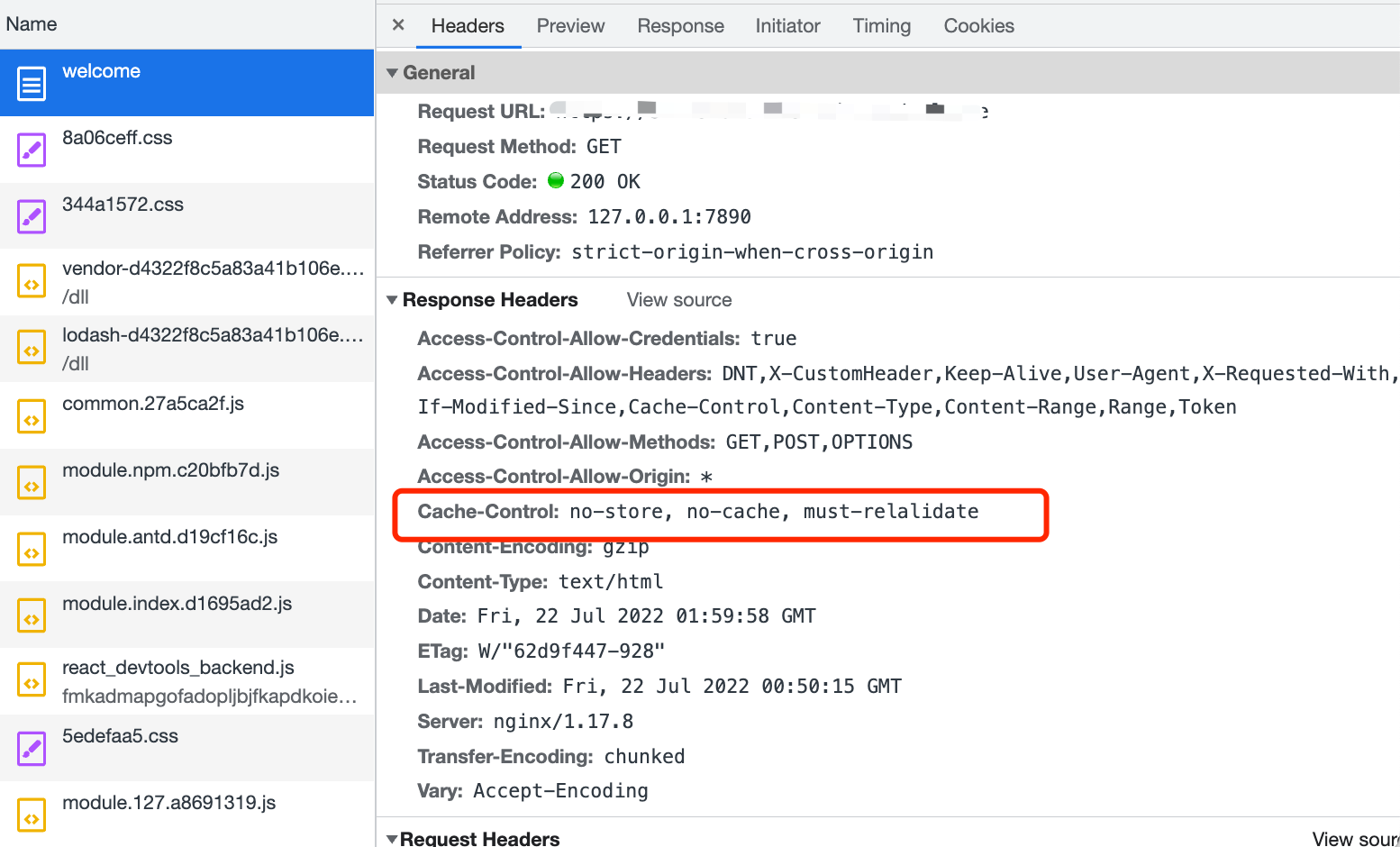Select the module.127.a8691319.js request
1400x847 pixels.
[187, 814]
